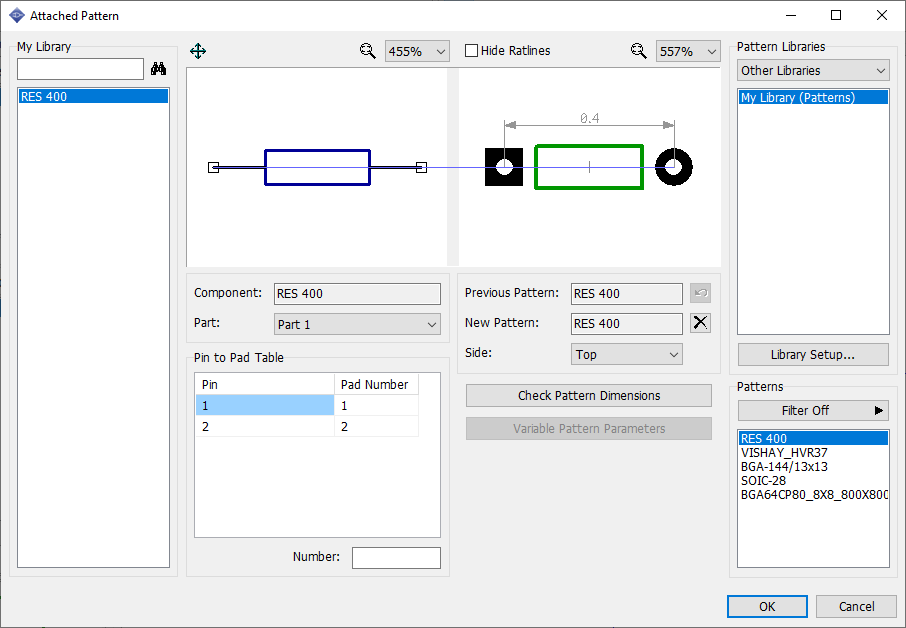This screenshot has height=628, width=906.
Task: Remove new pattern with the X button
Action: pyautogui.click(x=700, y=323)
